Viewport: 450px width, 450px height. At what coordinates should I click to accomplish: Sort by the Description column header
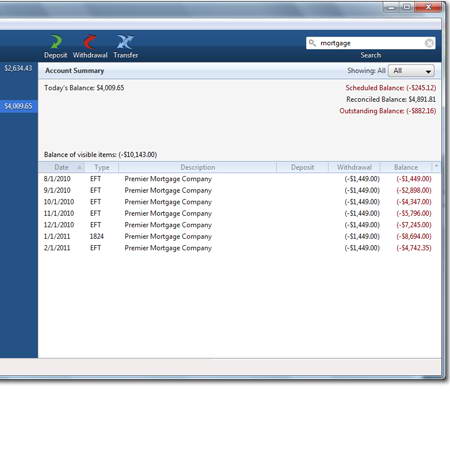198,167
